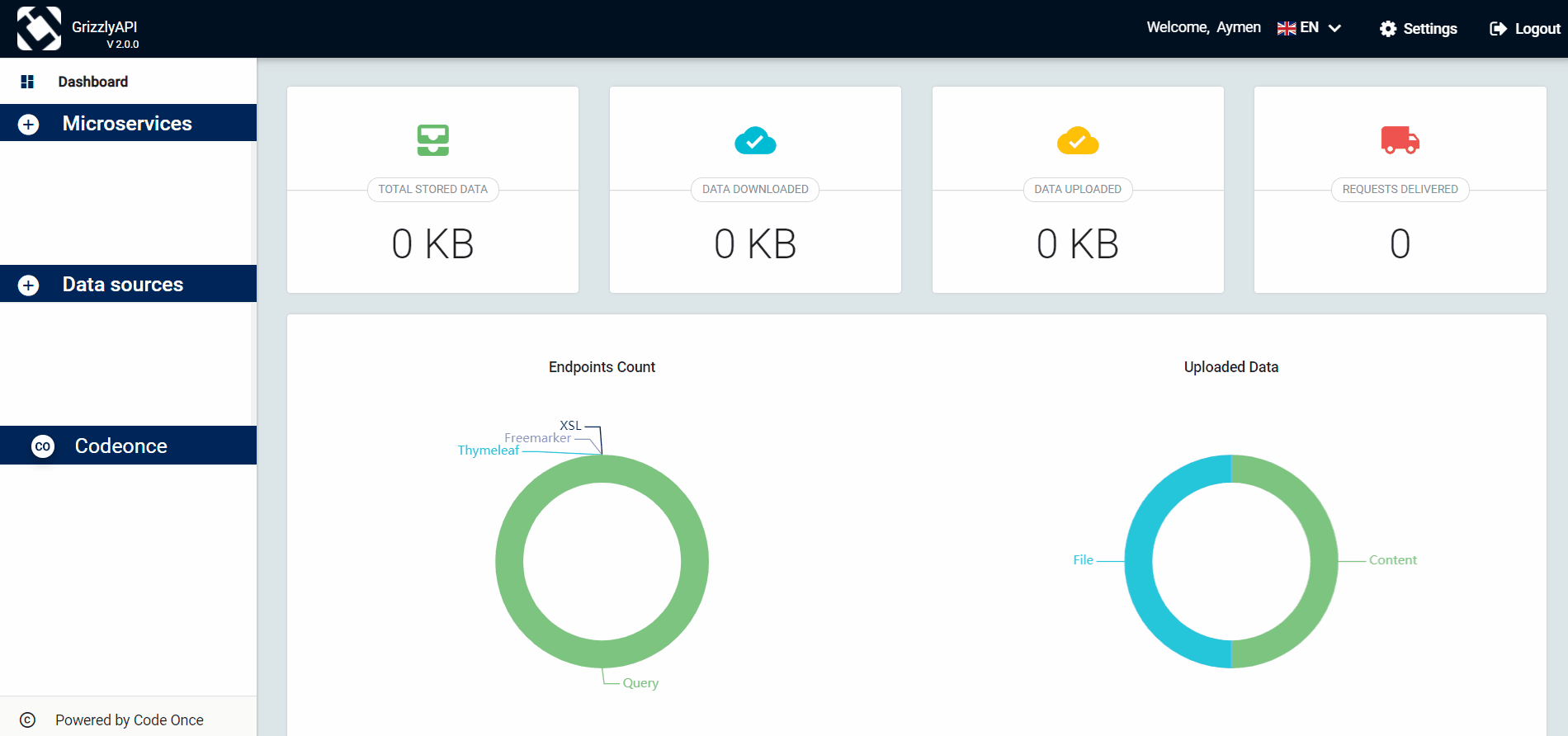Image resolution: width=1568 pixels, height=736 pixels.
Task: Click the Logout arrow icon
Action: click(x=1498, y=29)
